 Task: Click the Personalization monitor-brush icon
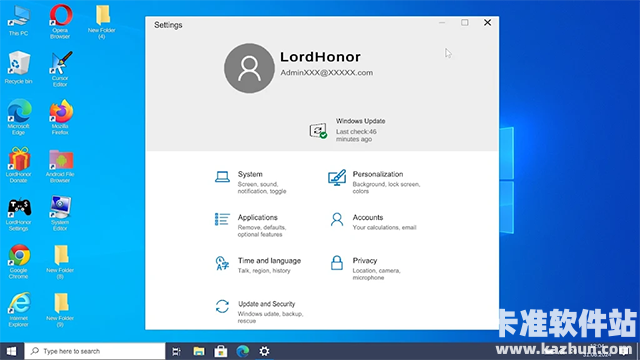coord(337,178)
